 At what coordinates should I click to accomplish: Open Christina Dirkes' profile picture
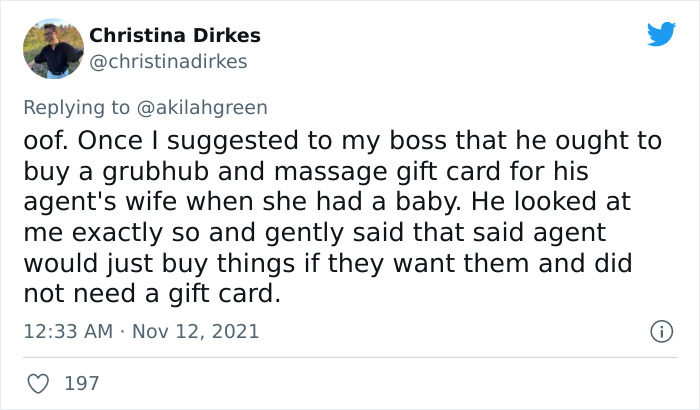click(52, 48)
